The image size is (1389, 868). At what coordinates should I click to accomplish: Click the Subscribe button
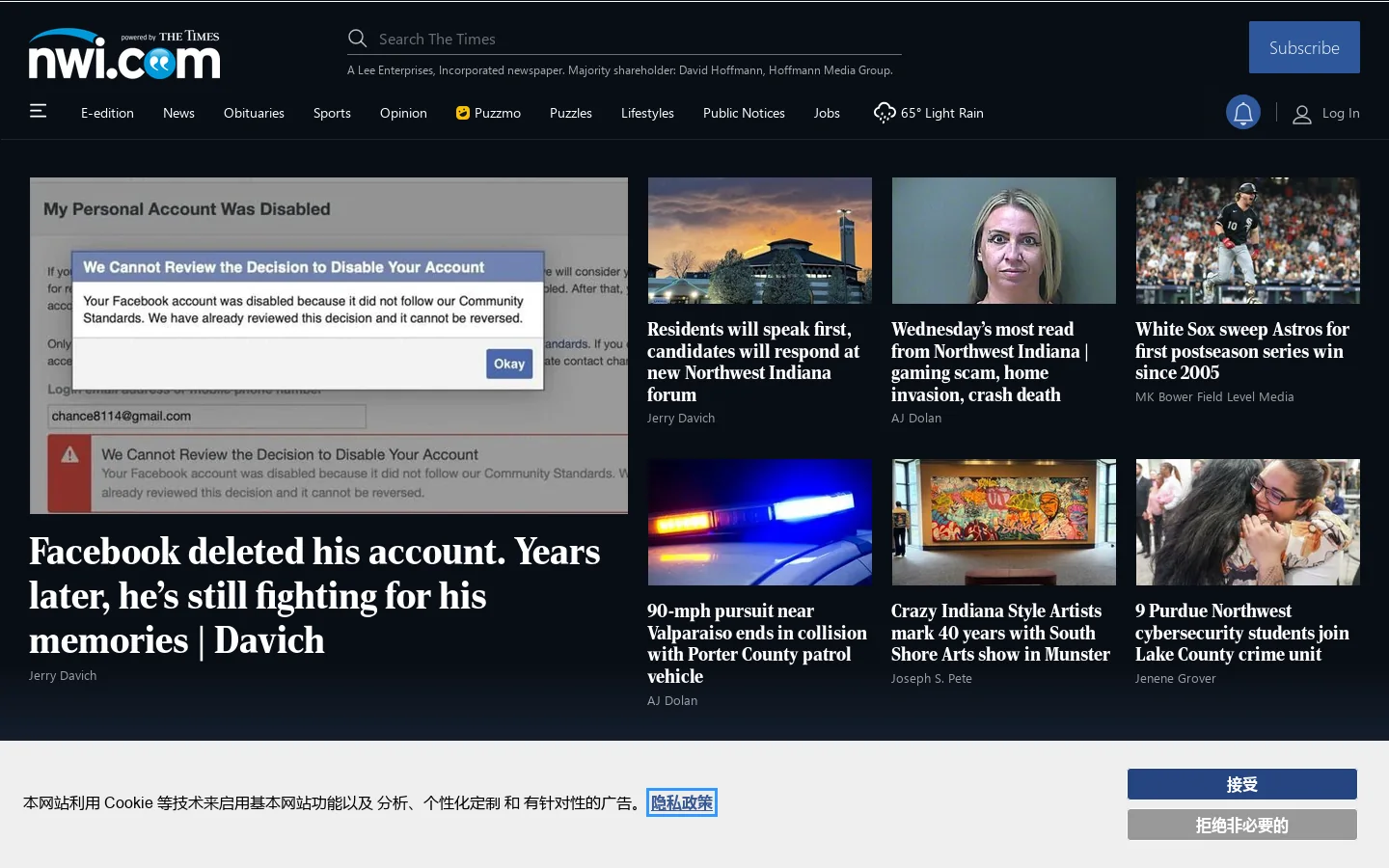tap(1304, 47)
